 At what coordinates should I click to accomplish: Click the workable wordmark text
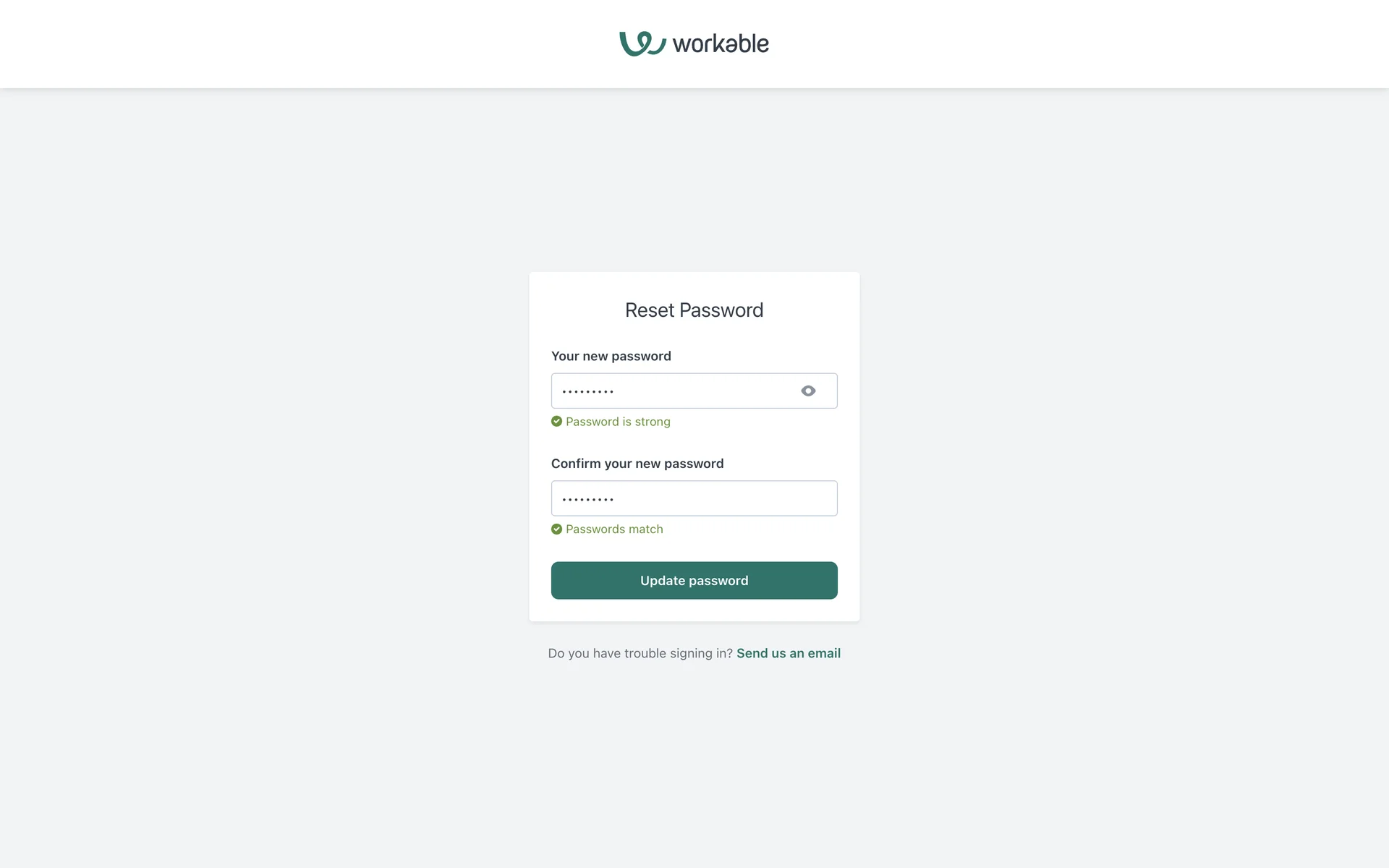coord(721,44)
